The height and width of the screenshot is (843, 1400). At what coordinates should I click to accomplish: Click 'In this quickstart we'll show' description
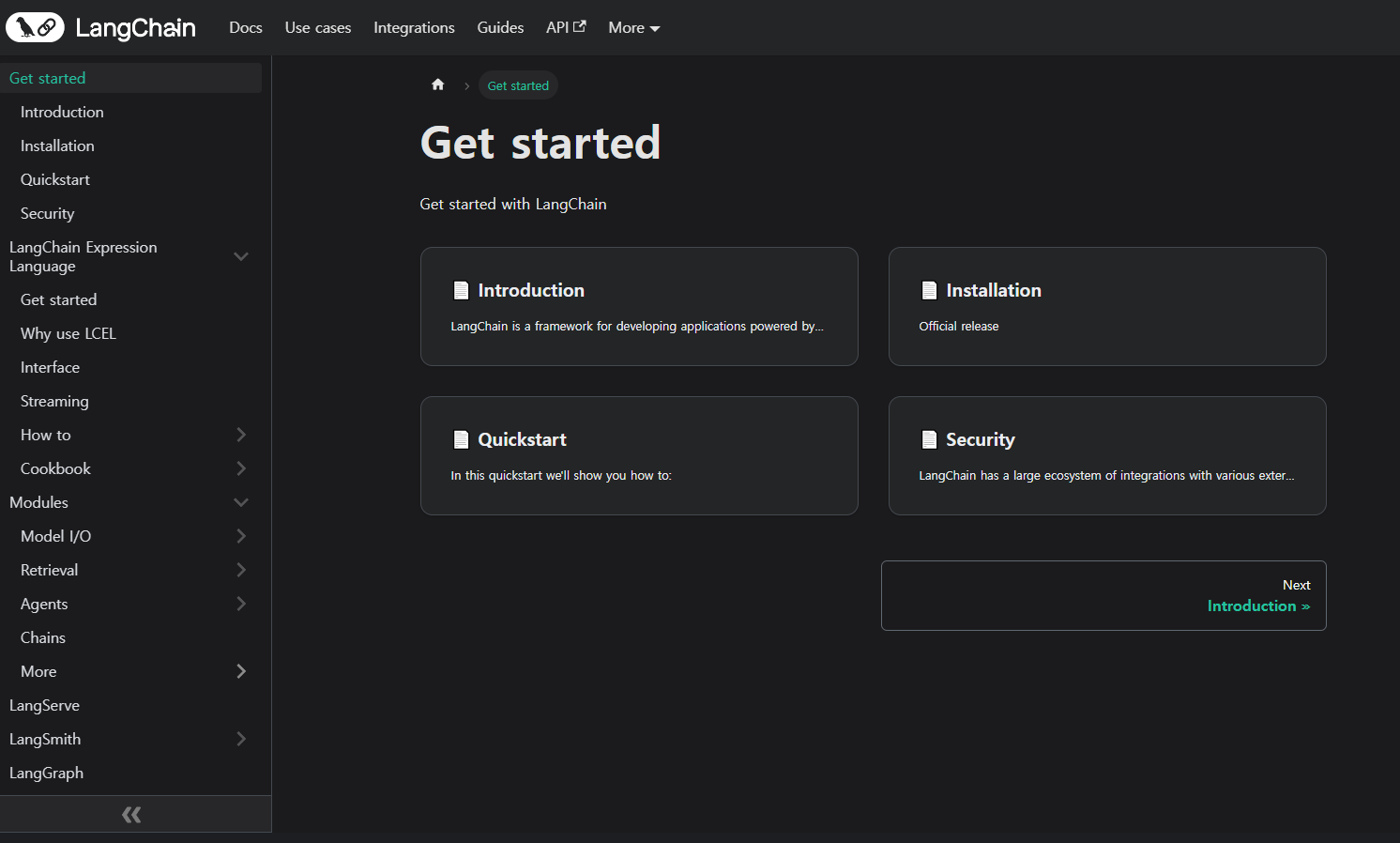561,475
